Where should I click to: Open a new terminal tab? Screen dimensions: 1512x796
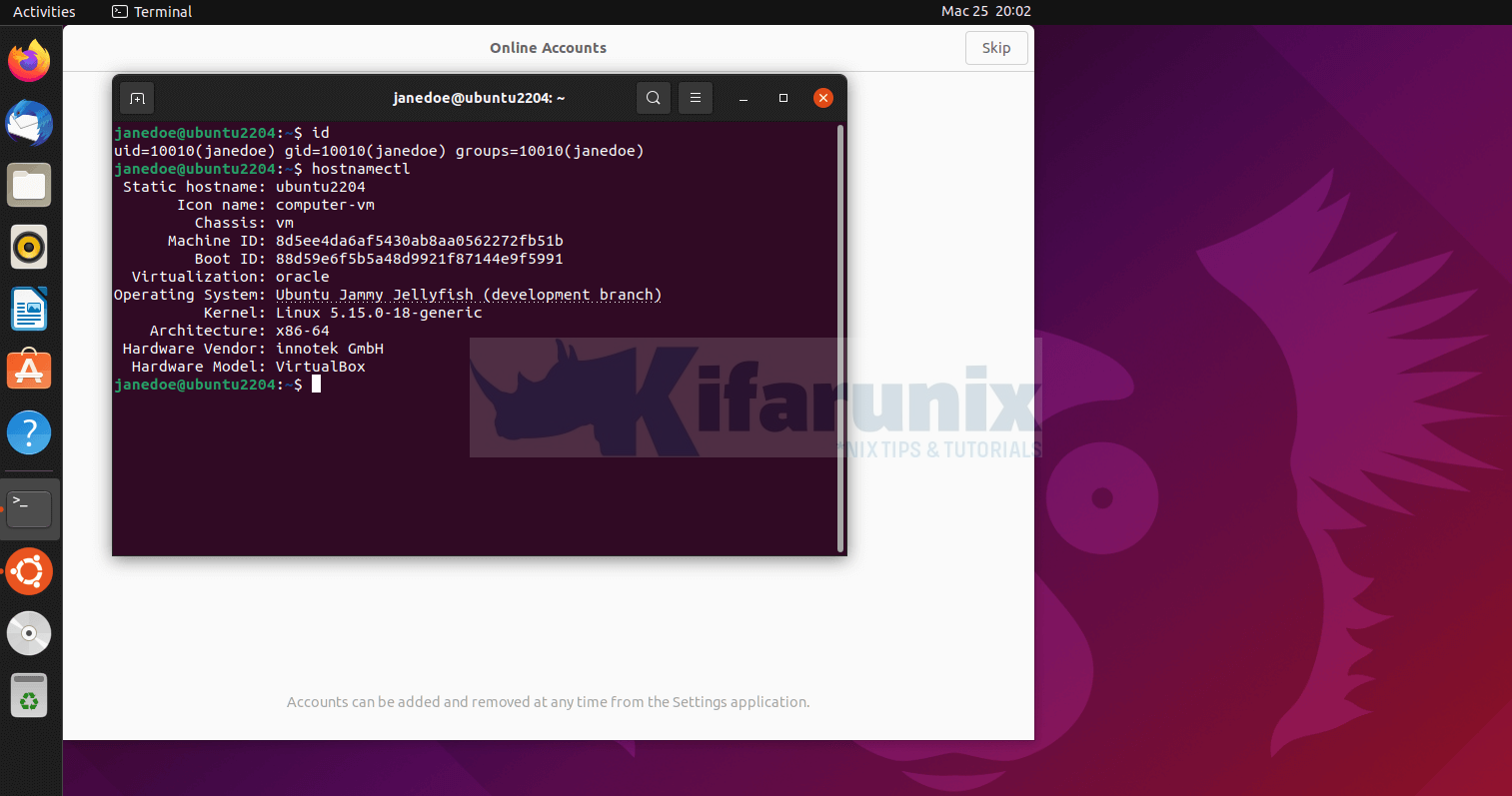(138, 98)
